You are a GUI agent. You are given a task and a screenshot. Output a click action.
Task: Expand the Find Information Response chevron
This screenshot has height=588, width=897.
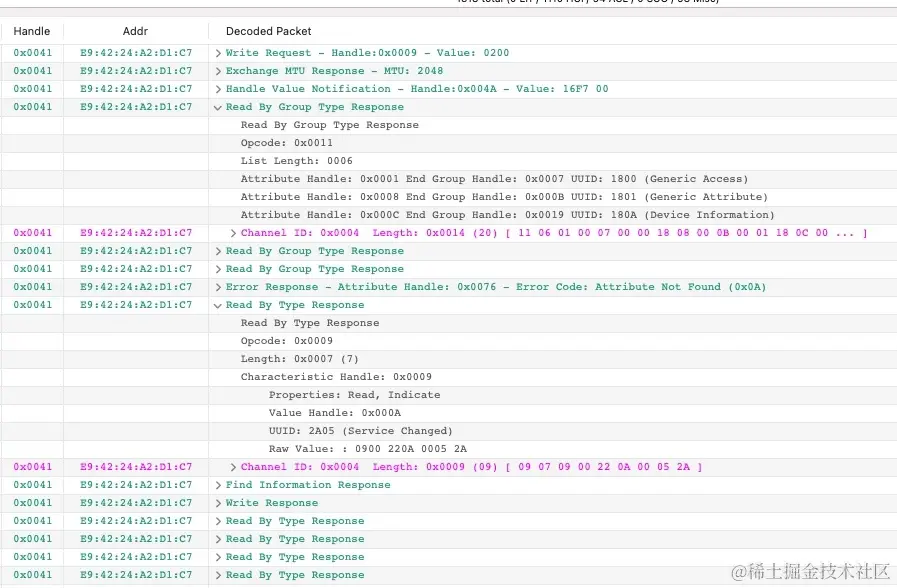pyautogui.click(x=218, y=485)
